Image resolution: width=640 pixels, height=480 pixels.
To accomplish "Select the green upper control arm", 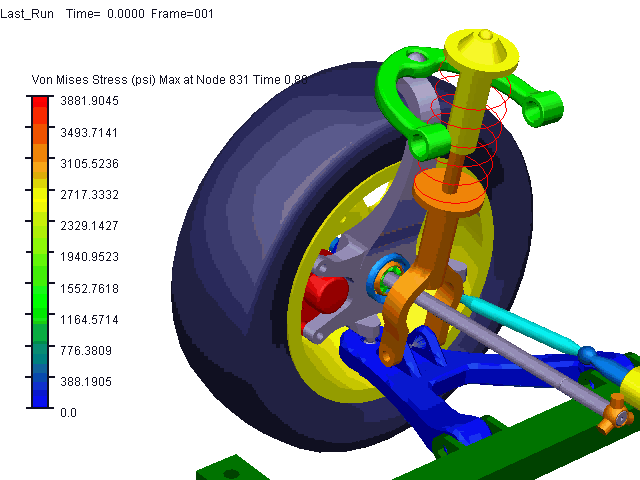I will [400, 90].
